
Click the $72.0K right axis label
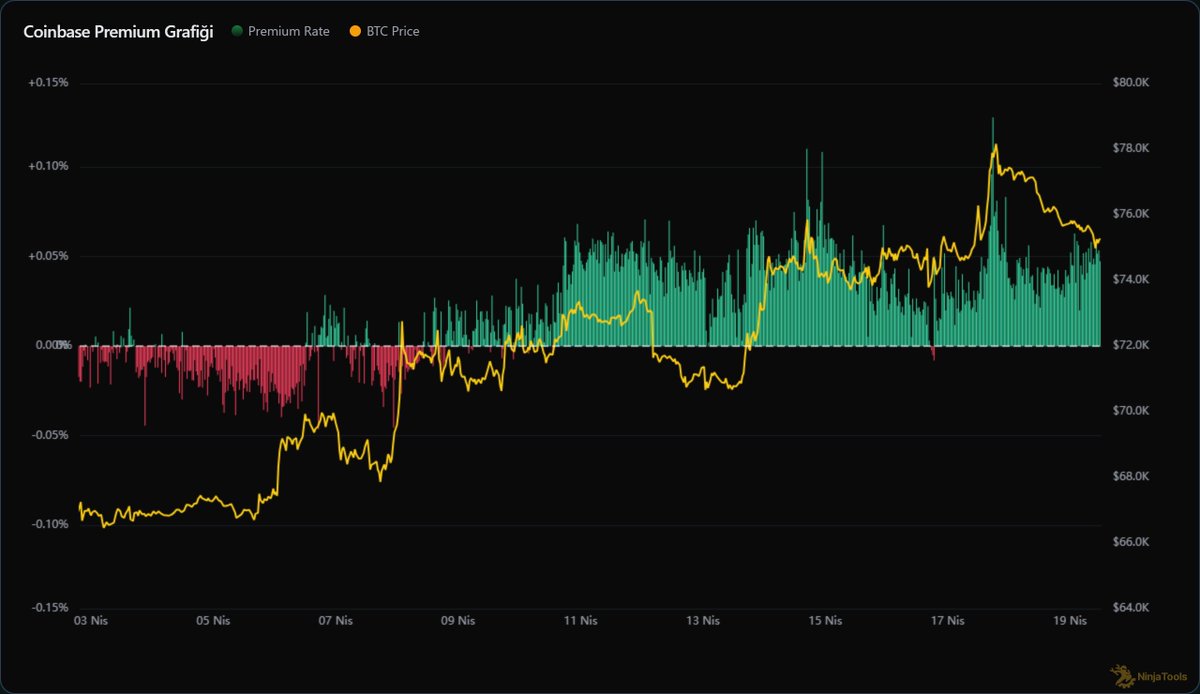1132,345
